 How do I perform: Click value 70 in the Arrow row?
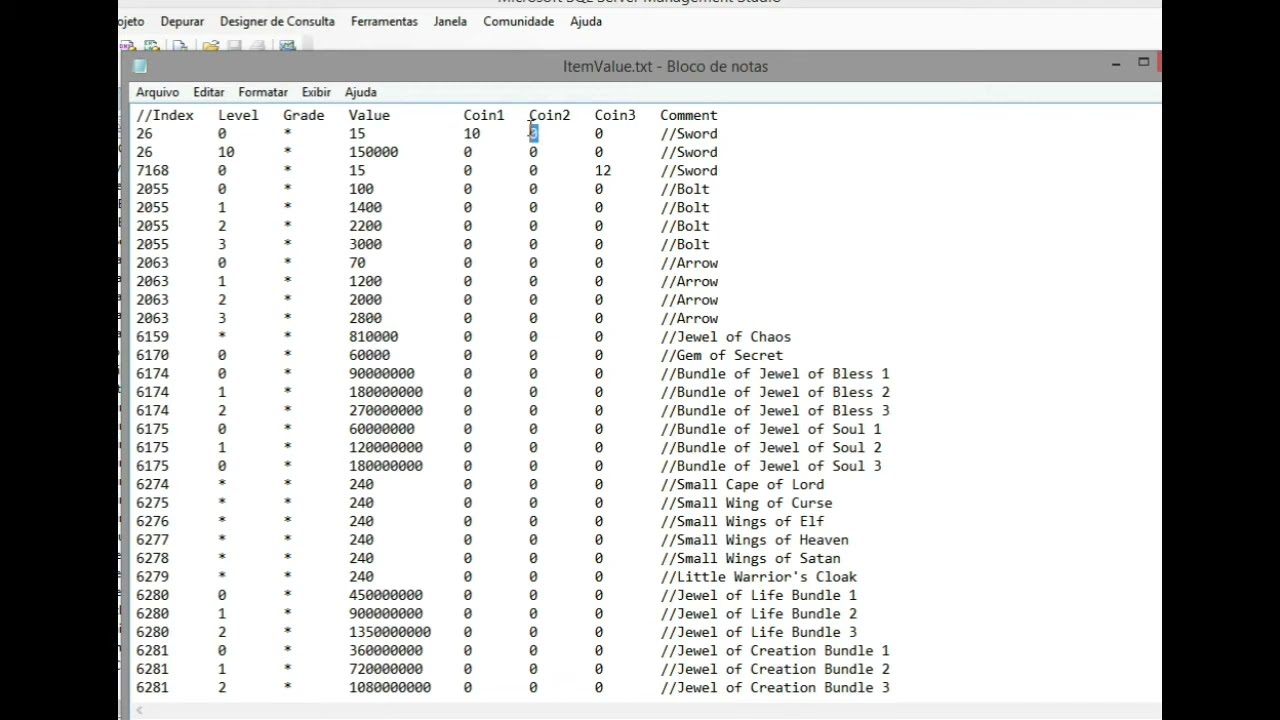tap(357, 263)
